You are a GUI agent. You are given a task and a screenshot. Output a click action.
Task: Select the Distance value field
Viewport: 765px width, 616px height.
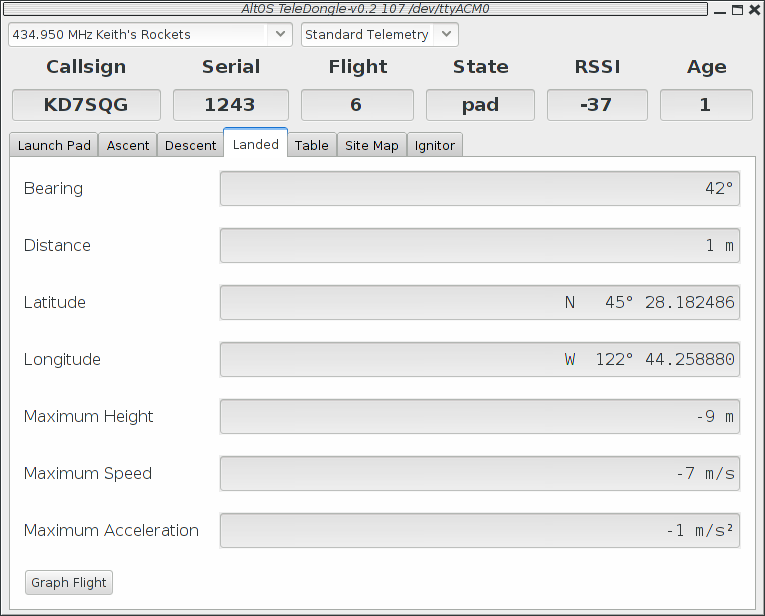tap(479, 245)
